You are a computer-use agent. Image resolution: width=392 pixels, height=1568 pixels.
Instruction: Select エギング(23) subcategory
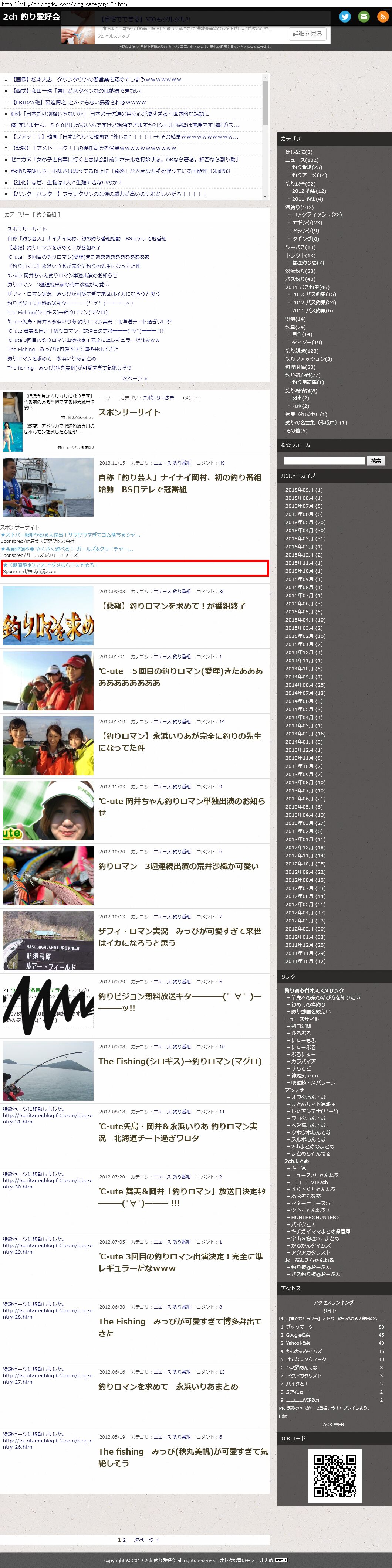307,223
